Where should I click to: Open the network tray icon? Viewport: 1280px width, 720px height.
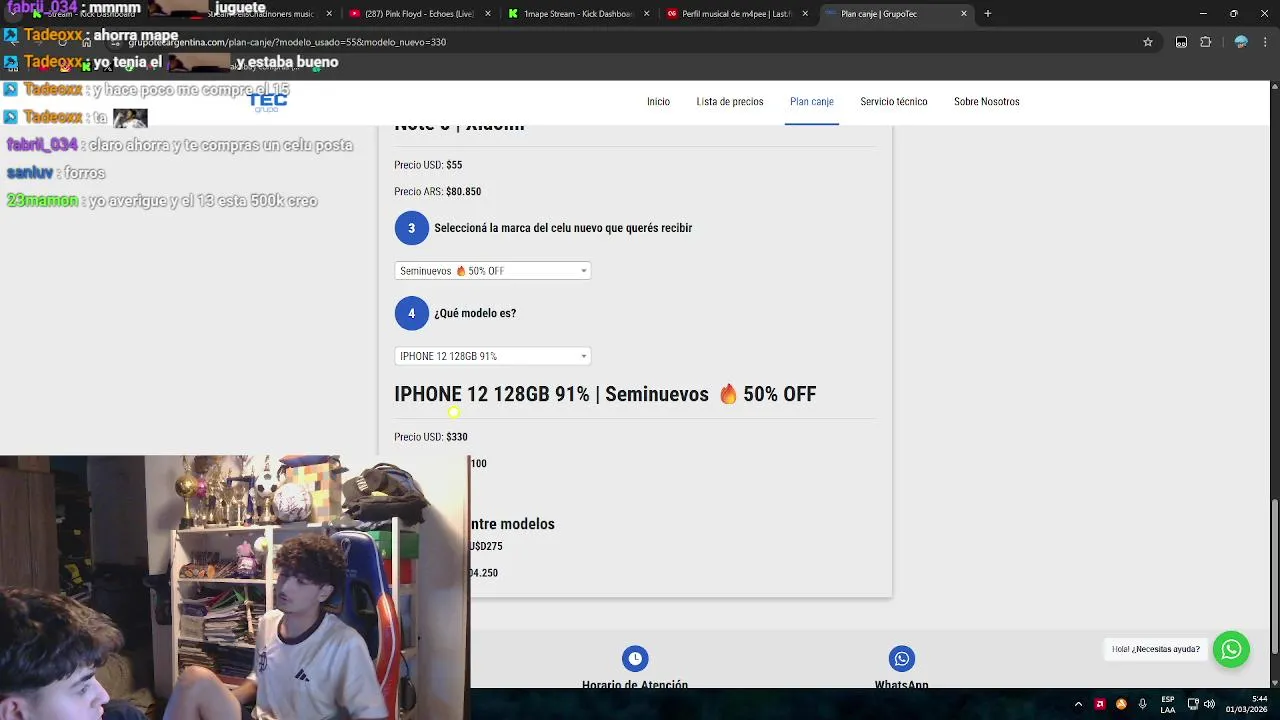point(1193,704)
